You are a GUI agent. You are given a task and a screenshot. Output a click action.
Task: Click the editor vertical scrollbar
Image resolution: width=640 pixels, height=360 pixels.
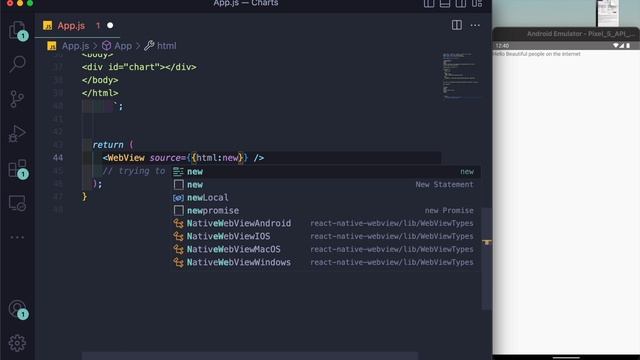[x=487, y=259]
